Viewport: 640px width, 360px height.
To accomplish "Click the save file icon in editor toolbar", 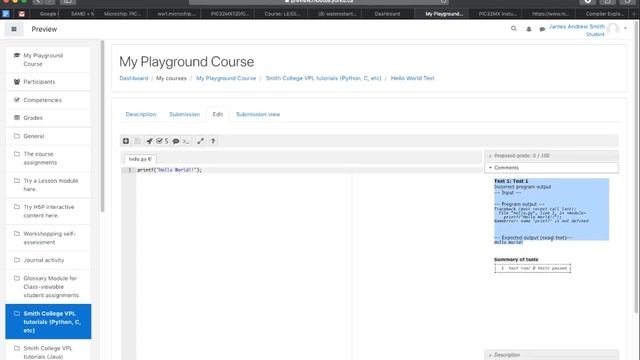I will pyautogui.click(x=138, y=141).
